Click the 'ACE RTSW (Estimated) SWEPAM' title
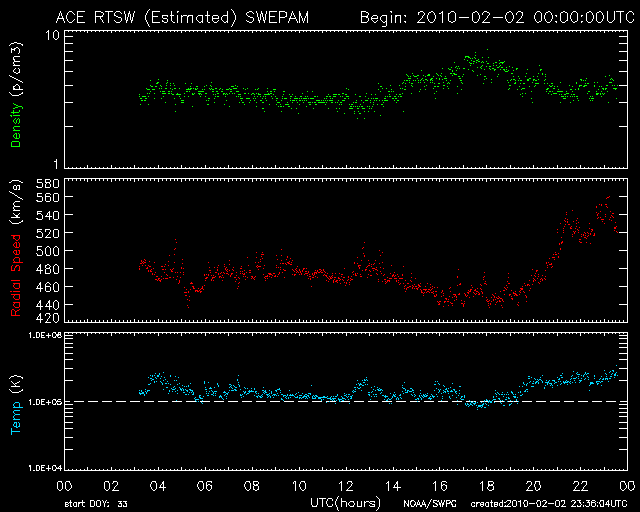Viewport: 640px width, 512px height. 182,18
